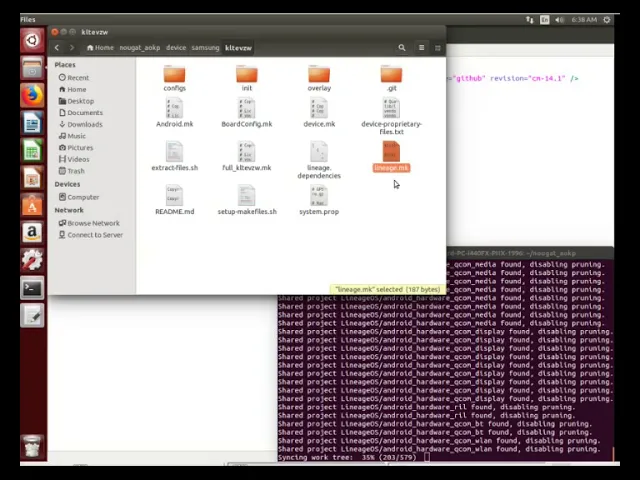
Task: Open the init folder
Action: [247, 78]
